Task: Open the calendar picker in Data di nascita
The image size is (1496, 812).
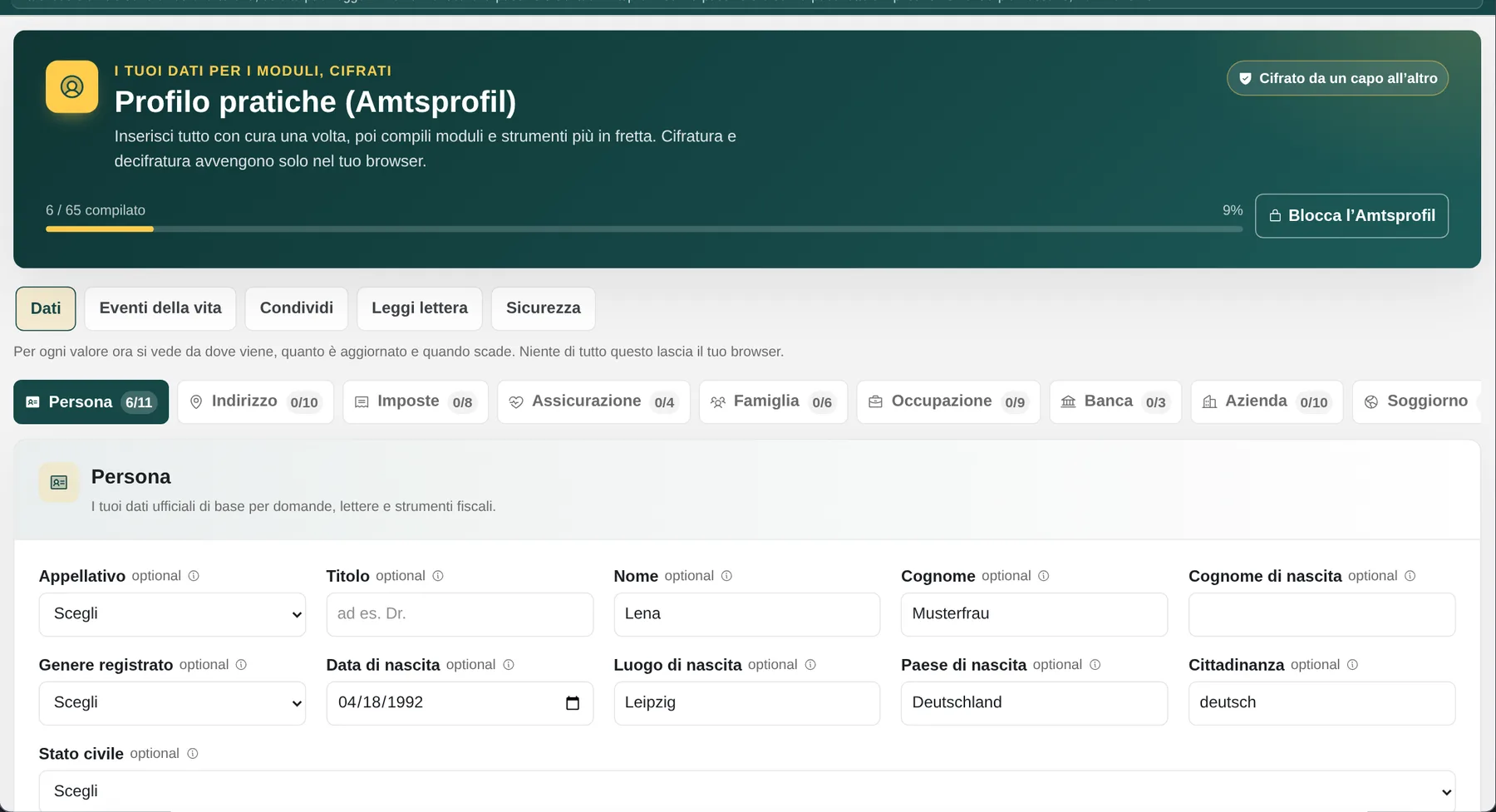Action: (x=573, y=703)
